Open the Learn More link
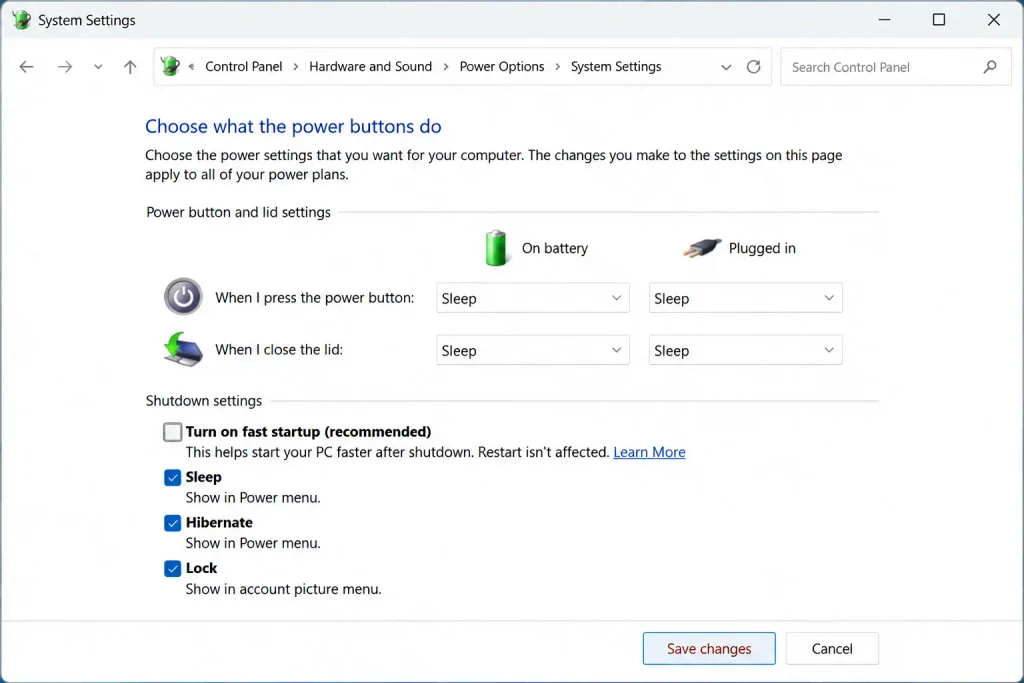1024x683 pixels. (x=649, y=452)
